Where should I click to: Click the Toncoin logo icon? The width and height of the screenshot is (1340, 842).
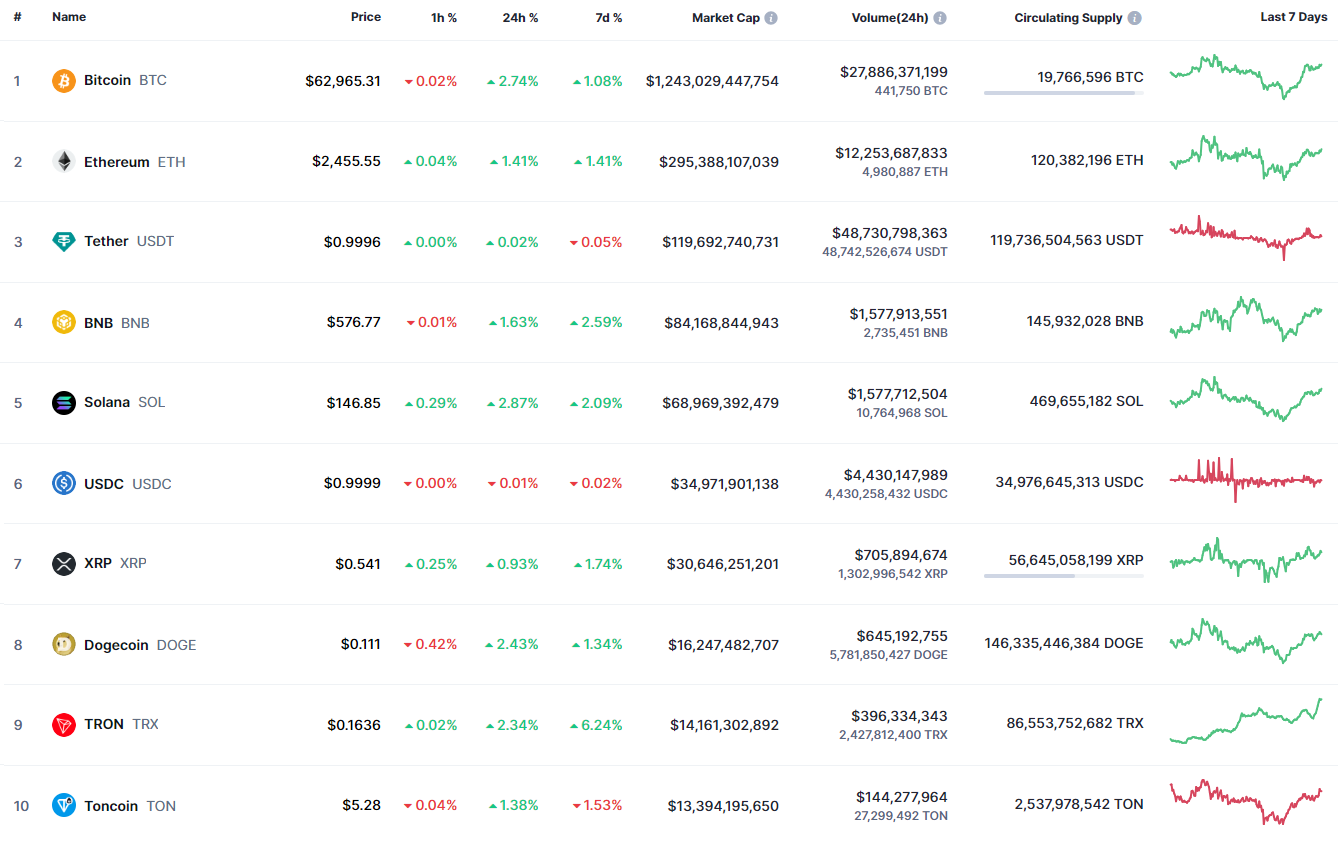(64, 805)
